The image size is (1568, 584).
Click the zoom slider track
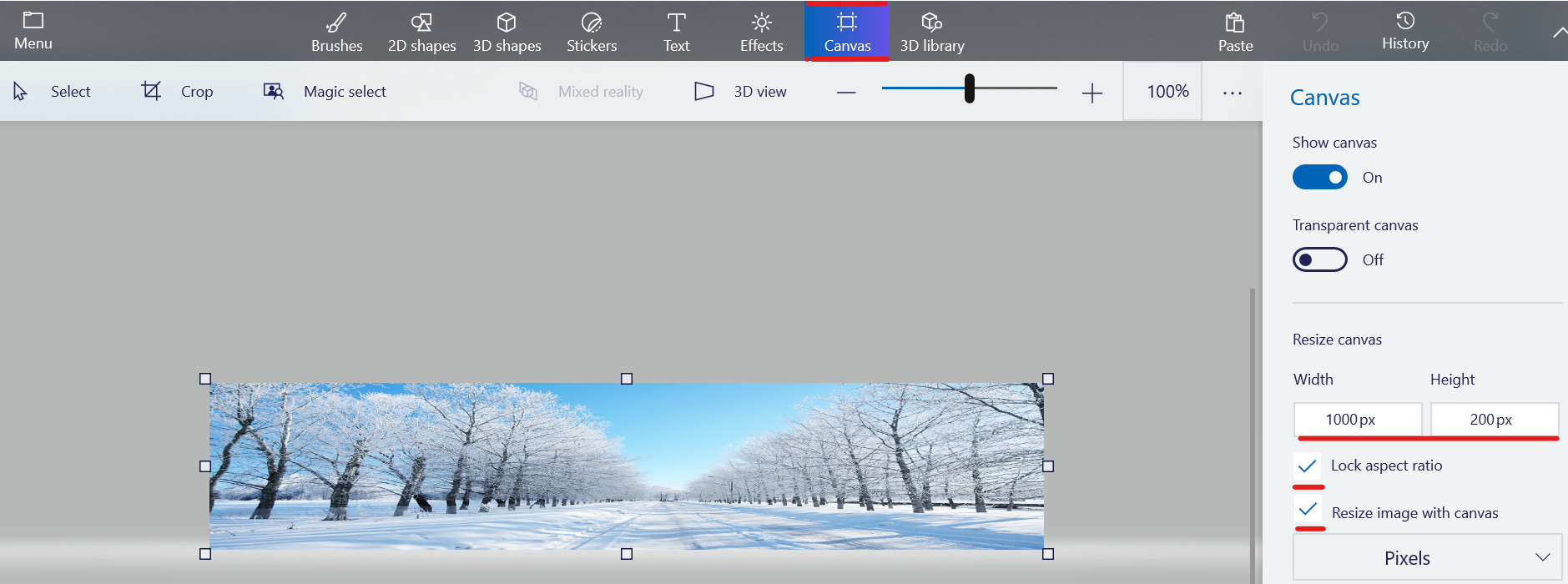click(1018, 88)
